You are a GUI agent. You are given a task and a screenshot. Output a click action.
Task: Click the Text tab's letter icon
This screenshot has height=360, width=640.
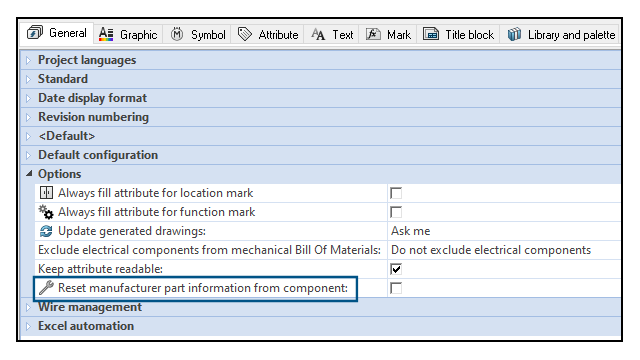[318, 35]
